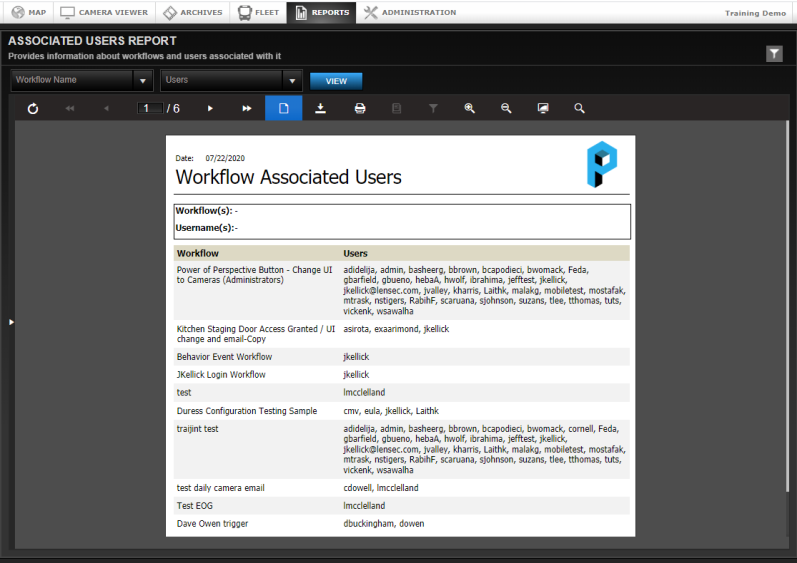Open the search magnifier in the toolbar
The image size is (797, 563).
[x=579, y=108]
